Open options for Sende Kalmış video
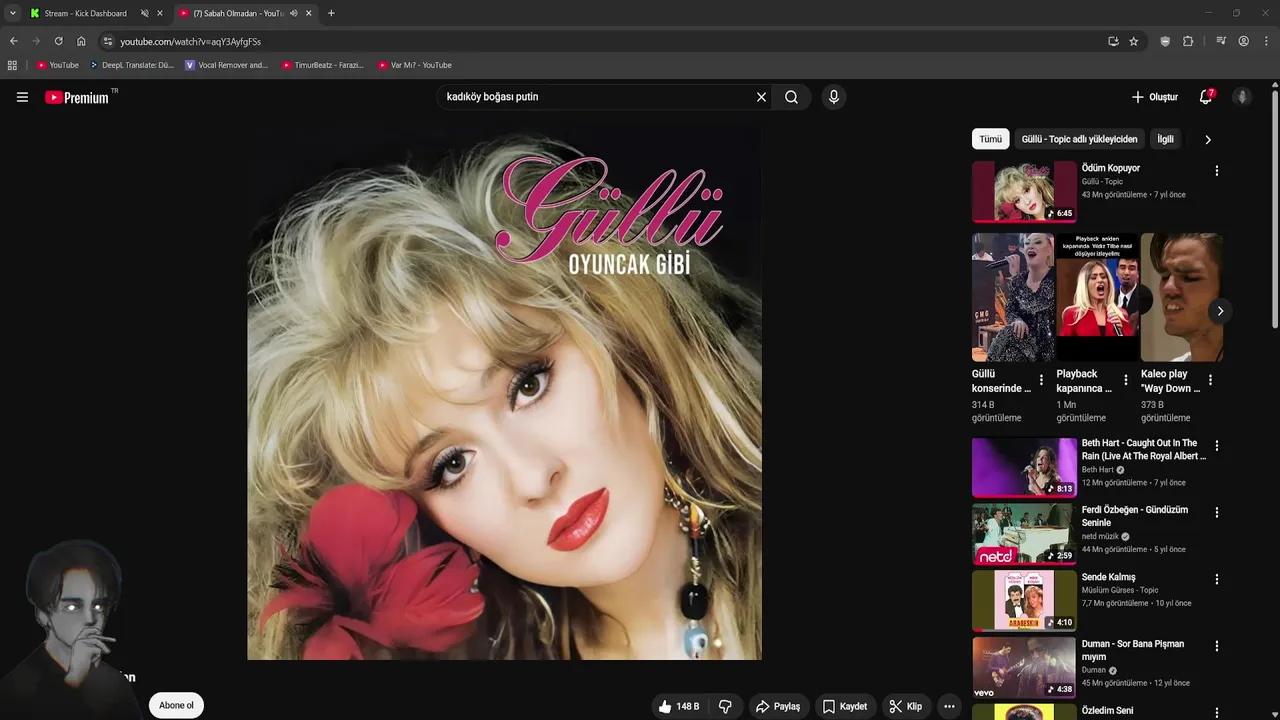 pos(1216,580)
